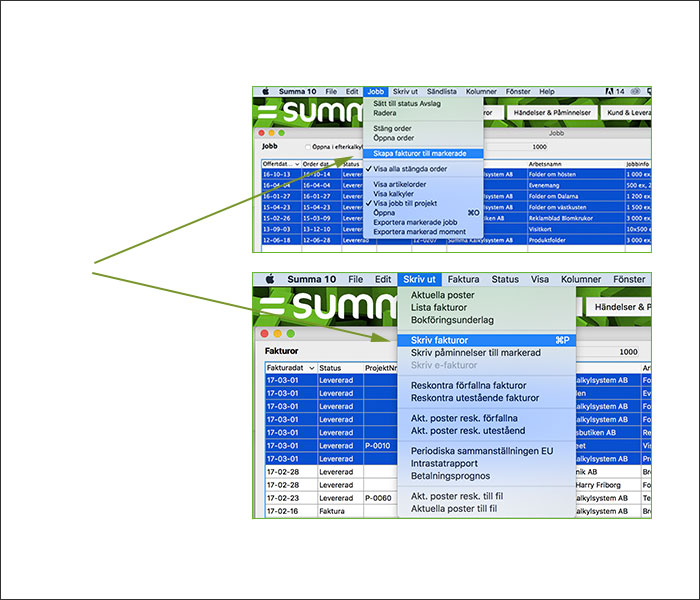The image size is (700, 600).
Task: Select the row named Folder om hösten
Action: [456, 175]
